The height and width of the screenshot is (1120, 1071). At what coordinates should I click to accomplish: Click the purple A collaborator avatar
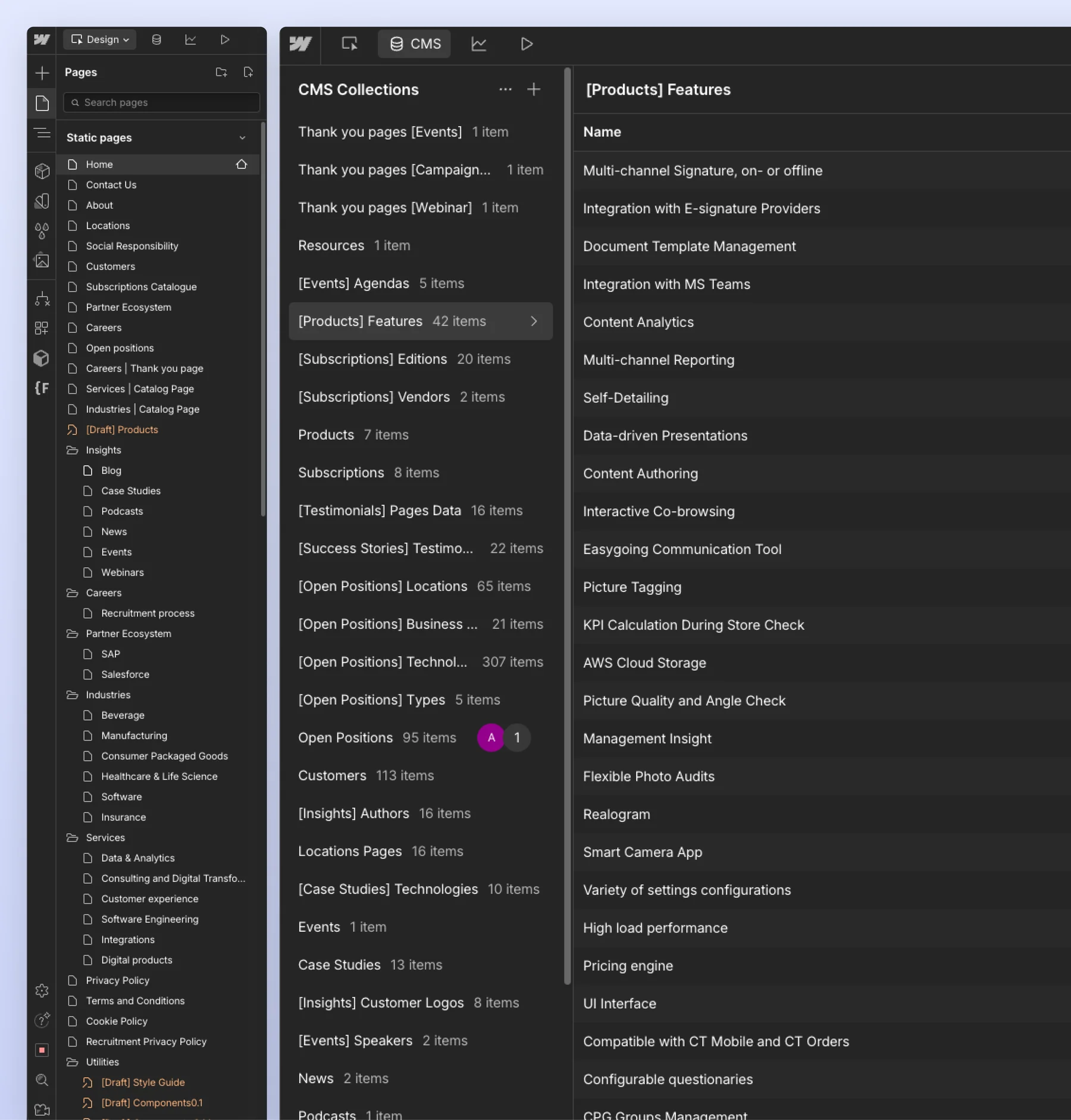[x=491, y=737]
